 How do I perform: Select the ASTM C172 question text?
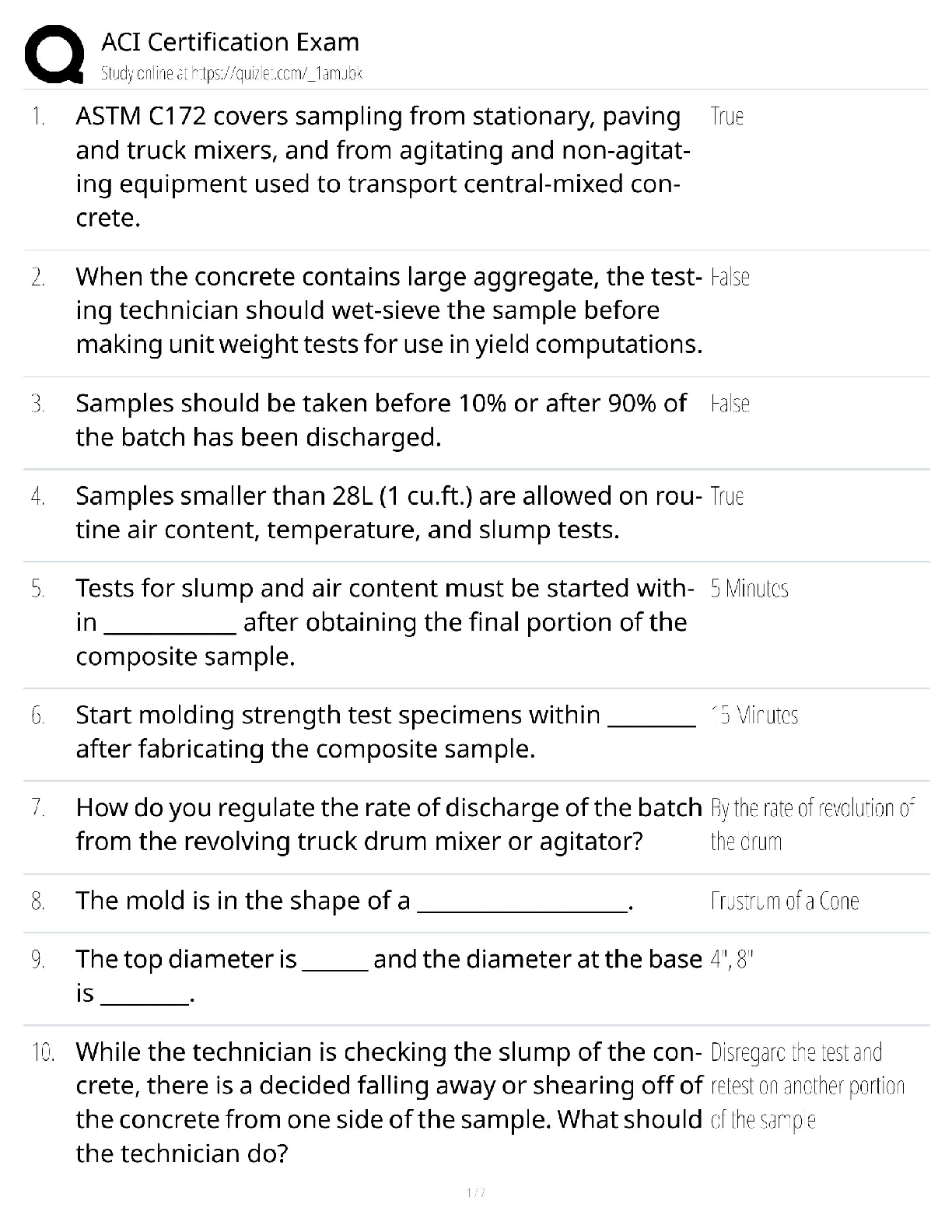(x=382, y=166)
